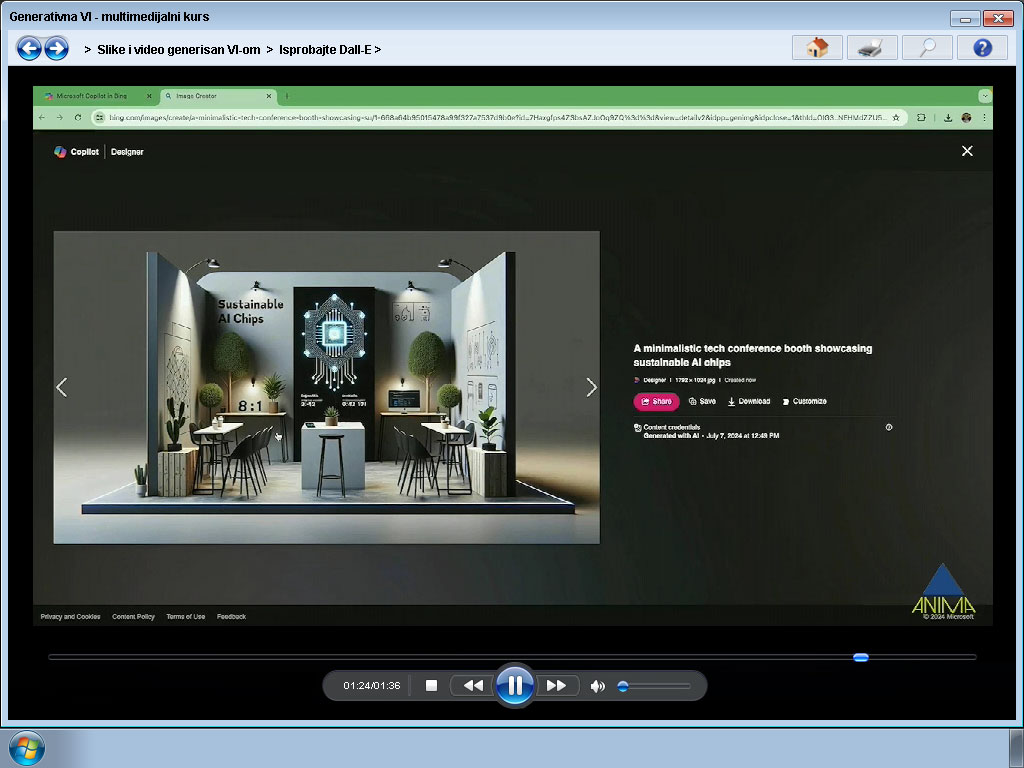
Task: Go forward with the right arrow button
Action: pos(57,48)
